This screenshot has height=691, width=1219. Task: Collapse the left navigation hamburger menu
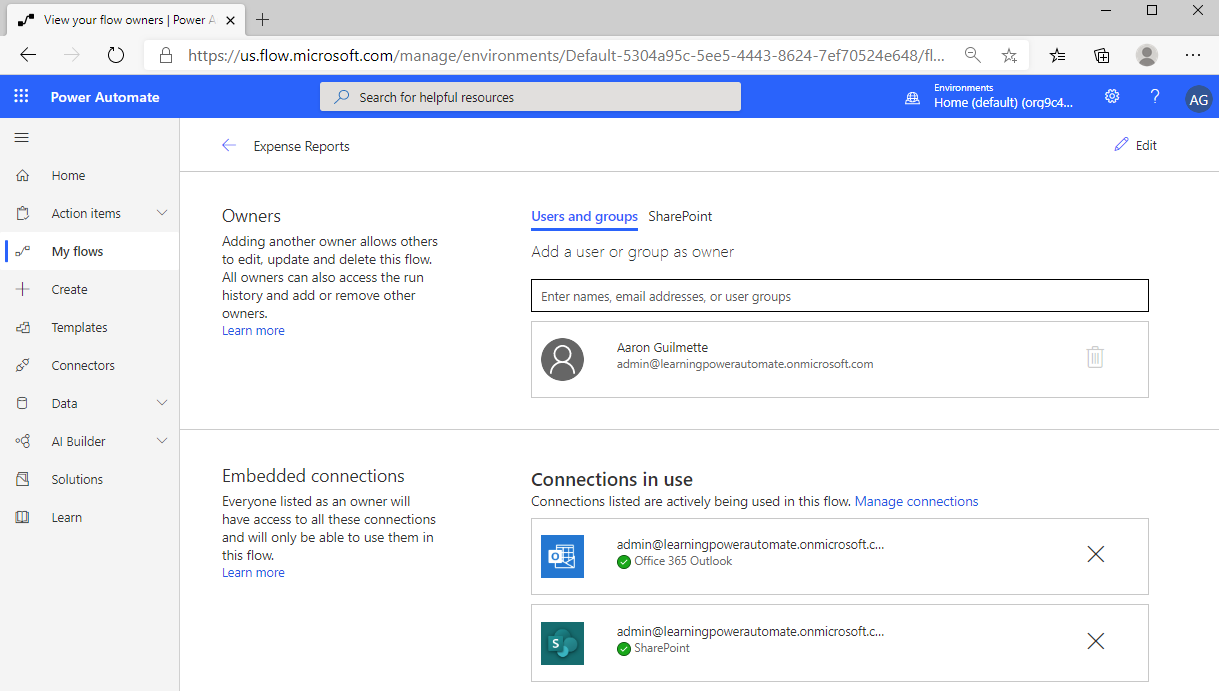coord(21,137)
